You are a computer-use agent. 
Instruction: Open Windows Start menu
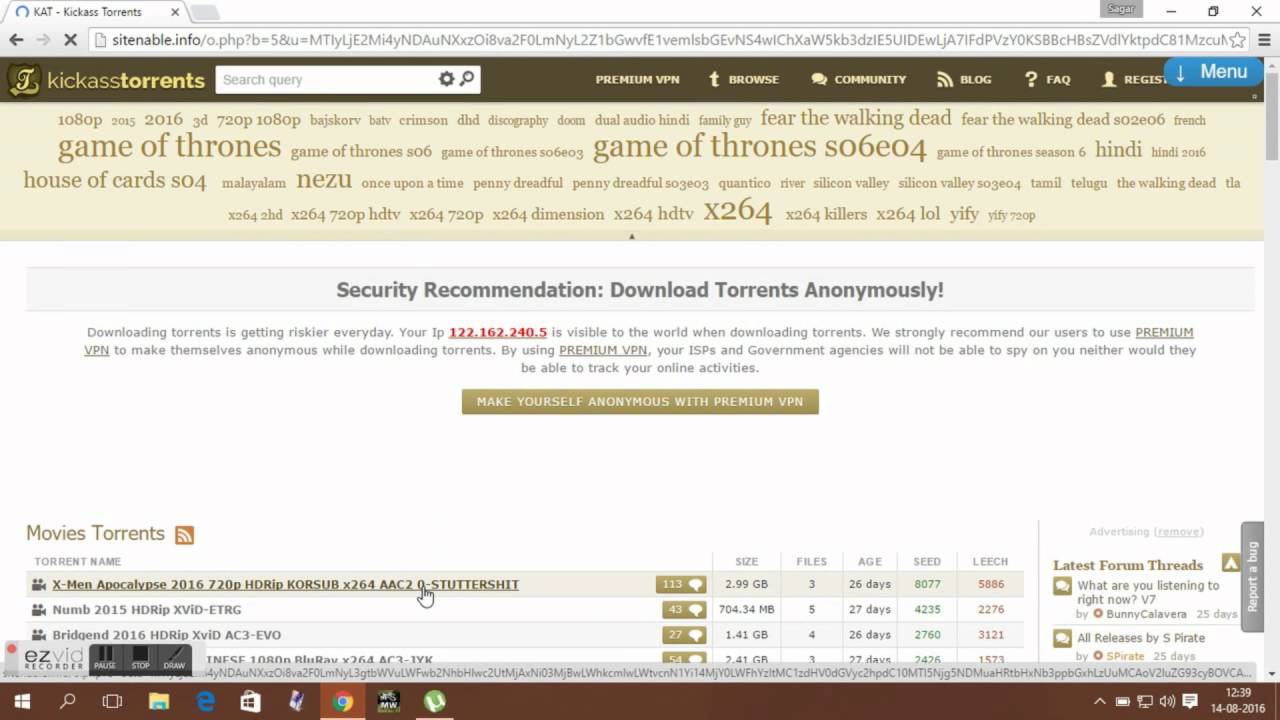(x=22, y=701)
